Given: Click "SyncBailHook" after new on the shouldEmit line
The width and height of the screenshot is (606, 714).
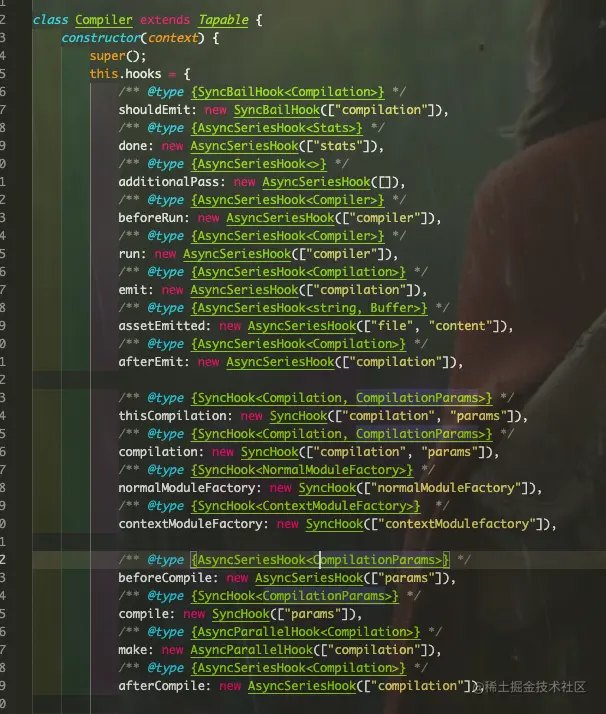Looking at the screenshot, I should coord(277,110).
